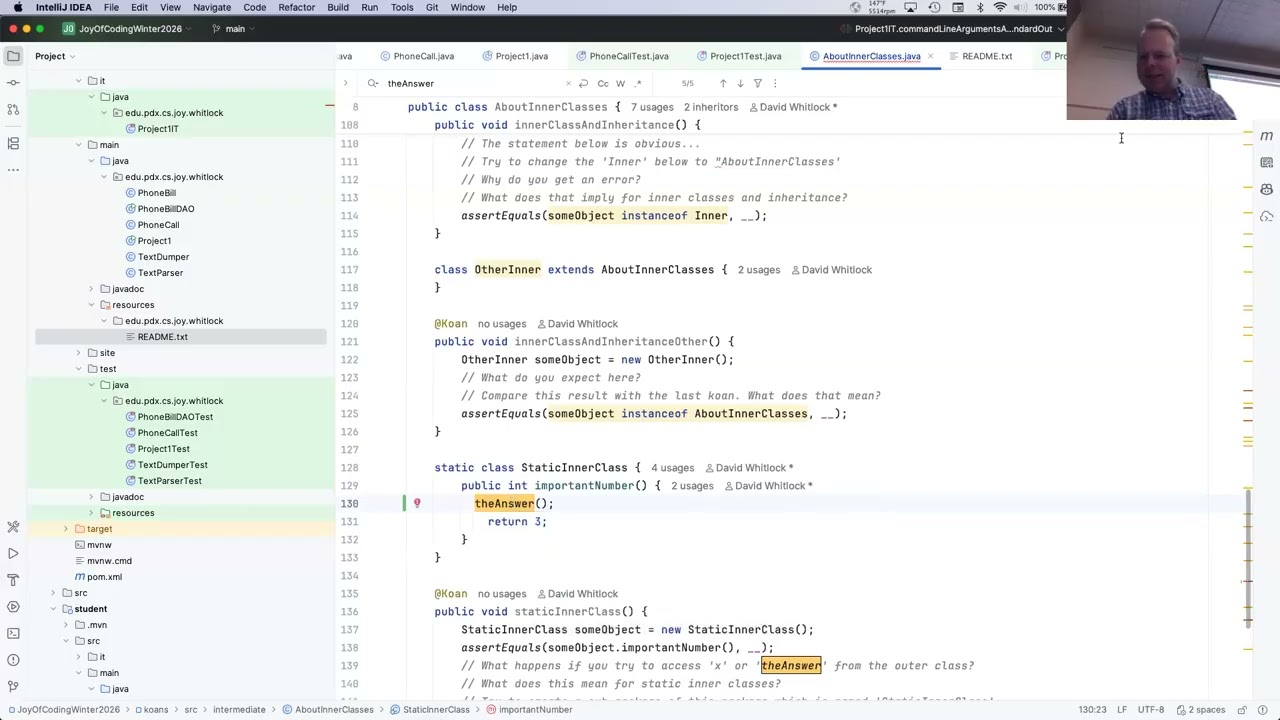Viewport: 1280px width, 720px height.
Task: Go to previous search occurrence
Action: pyautogui.click(x=722, y=83)
